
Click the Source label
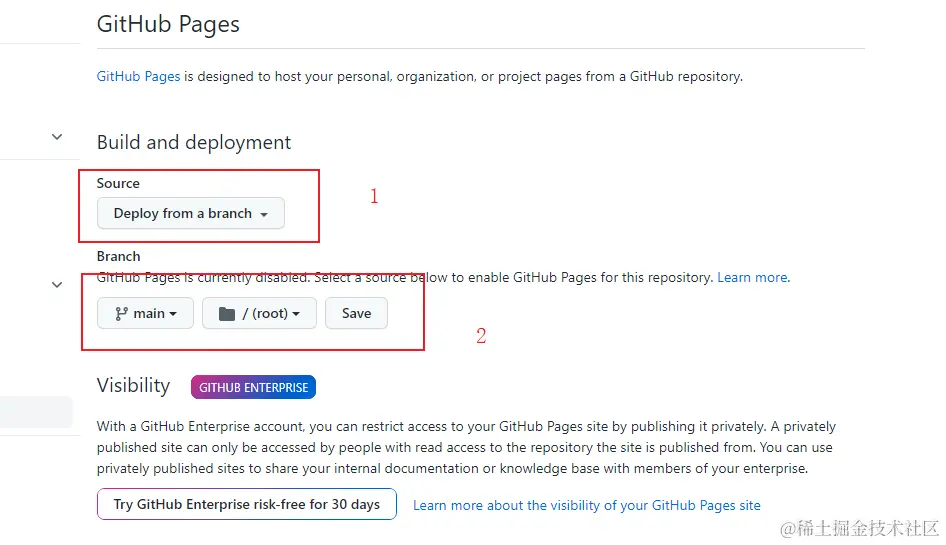118,183
